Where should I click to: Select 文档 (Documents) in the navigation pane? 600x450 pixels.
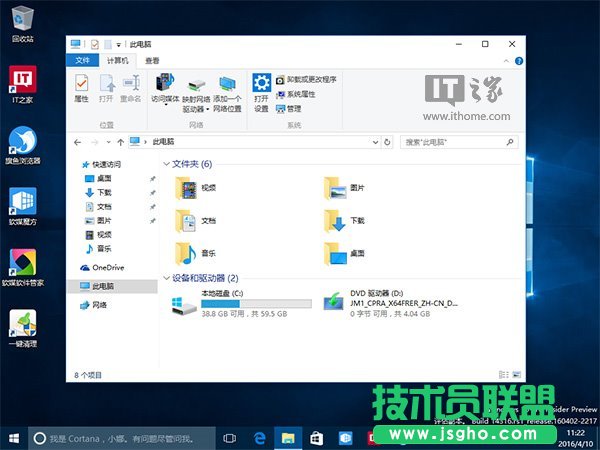[98, 207]
